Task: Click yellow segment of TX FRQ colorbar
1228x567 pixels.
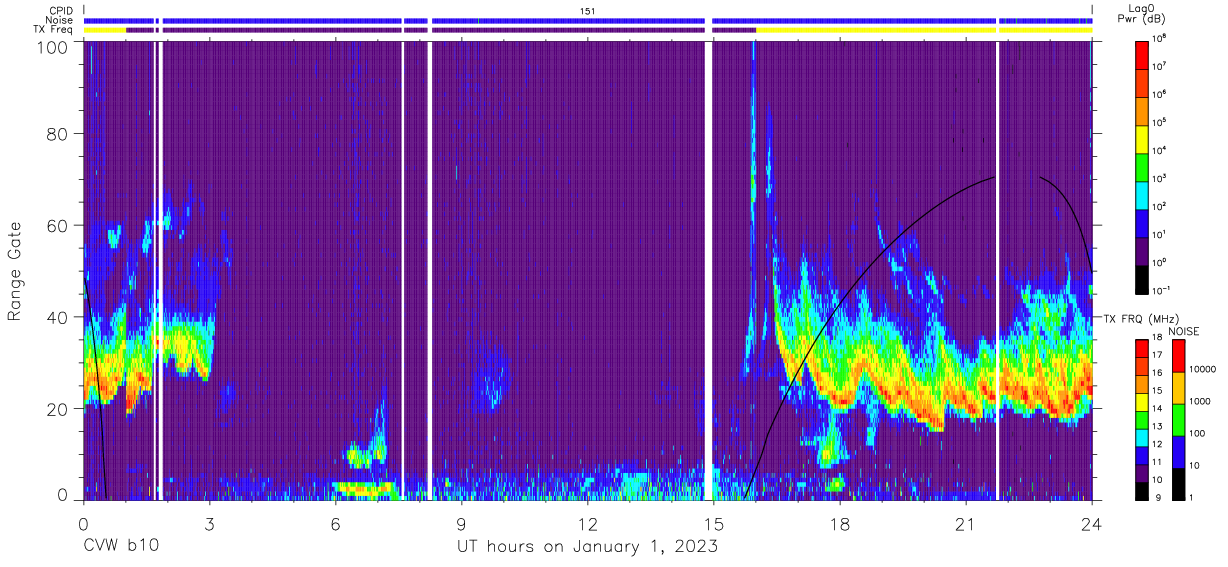Action: 1142,402
